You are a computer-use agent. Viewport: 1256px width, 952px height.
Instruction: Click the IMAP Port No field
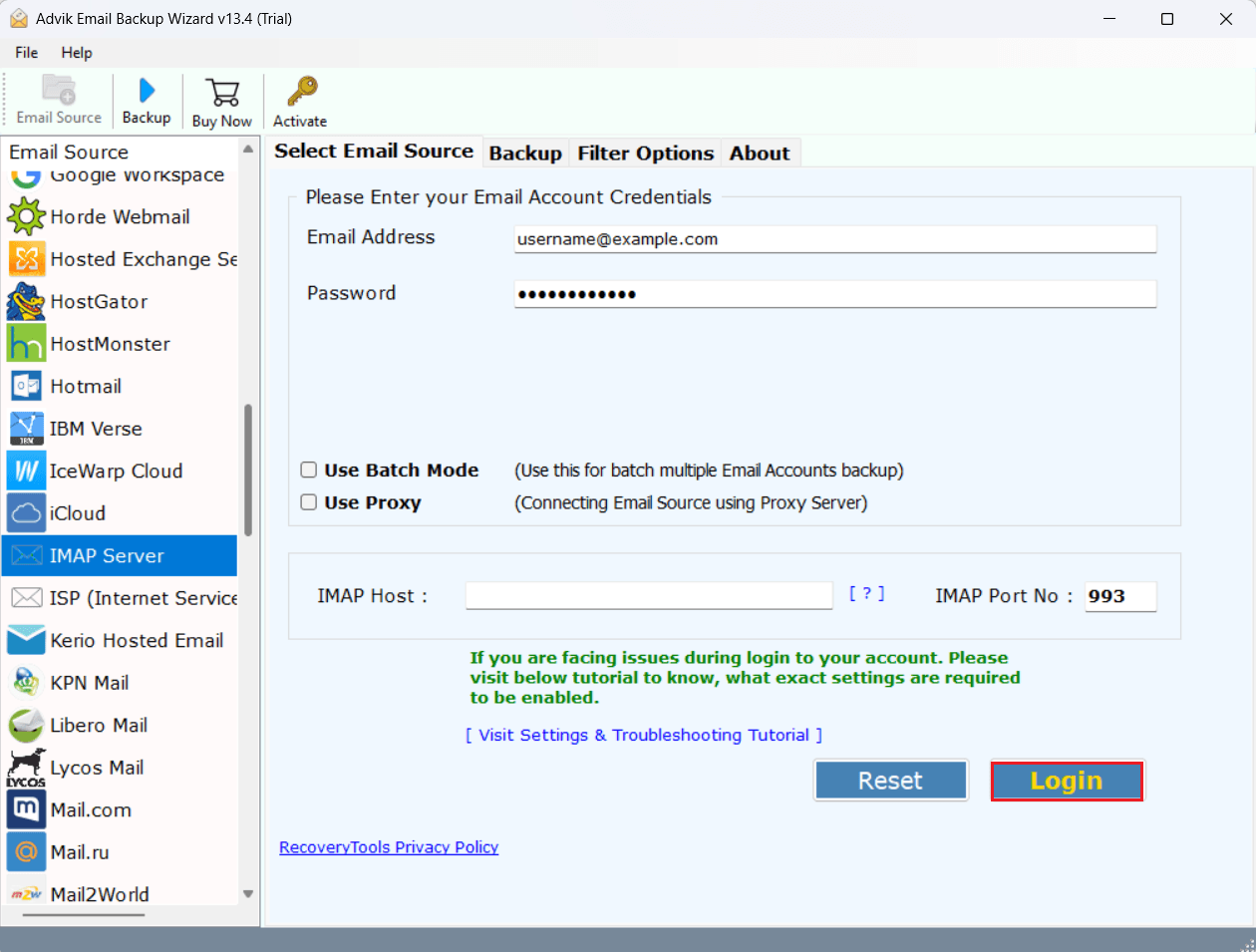(x=1120, y=596)
